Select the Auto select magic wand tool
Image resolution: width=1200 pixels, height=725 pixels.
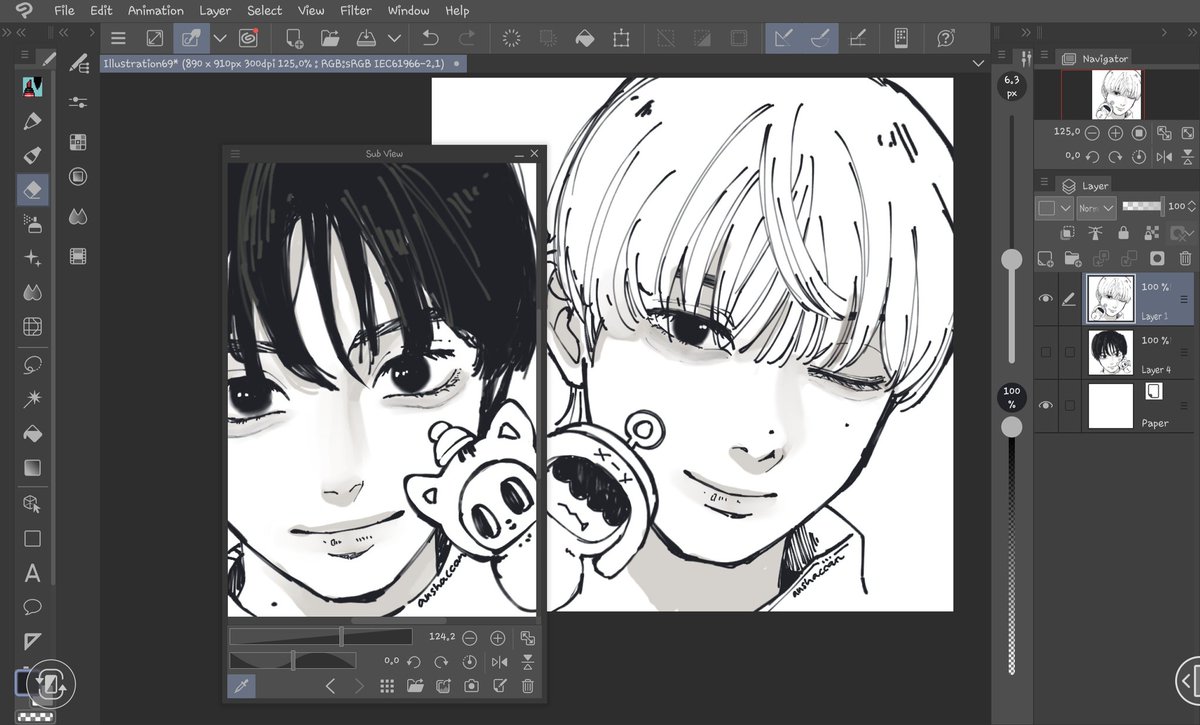(32, 399)
